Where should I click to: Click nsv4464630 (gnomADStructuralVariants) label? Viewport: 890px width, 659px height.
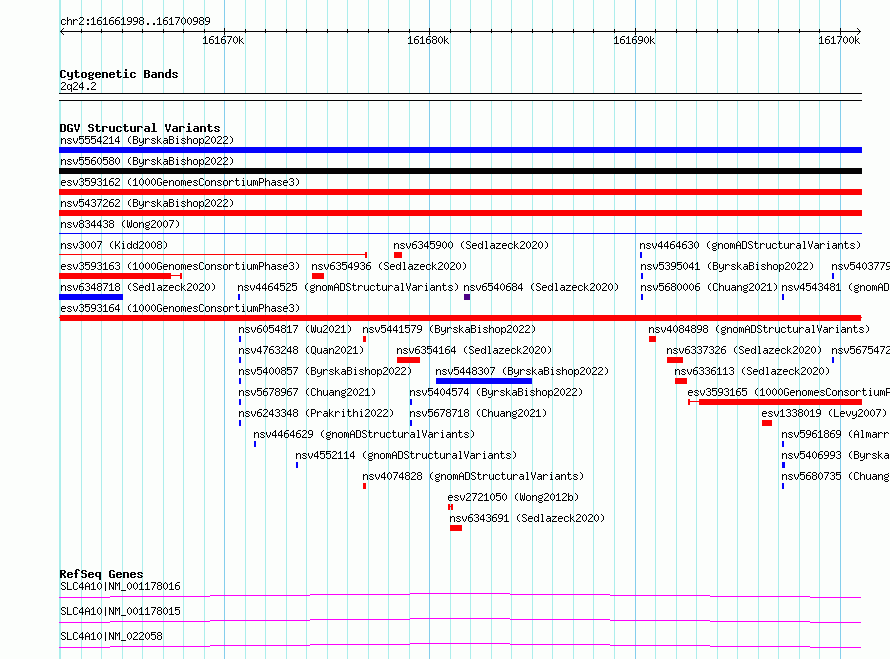pyautogui.click(x=750, y=245)
